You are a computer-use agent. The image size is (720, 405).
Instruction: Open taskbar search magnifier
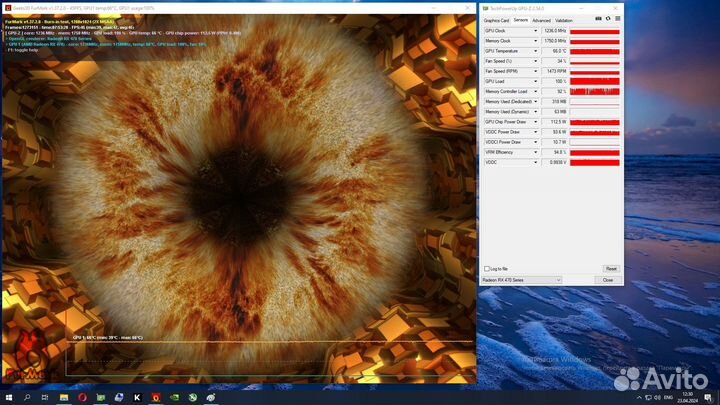[x=27, y=397]
